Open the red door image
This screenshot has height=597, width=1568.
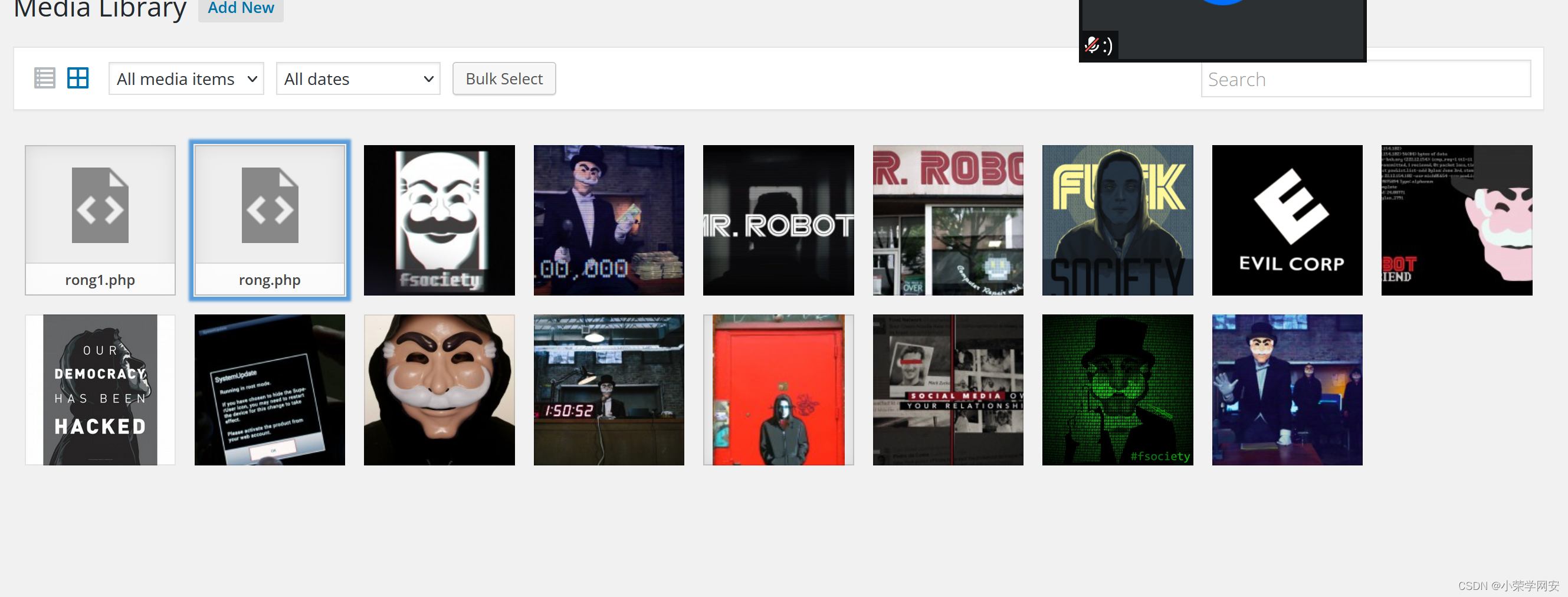click(x=779, y=390)
